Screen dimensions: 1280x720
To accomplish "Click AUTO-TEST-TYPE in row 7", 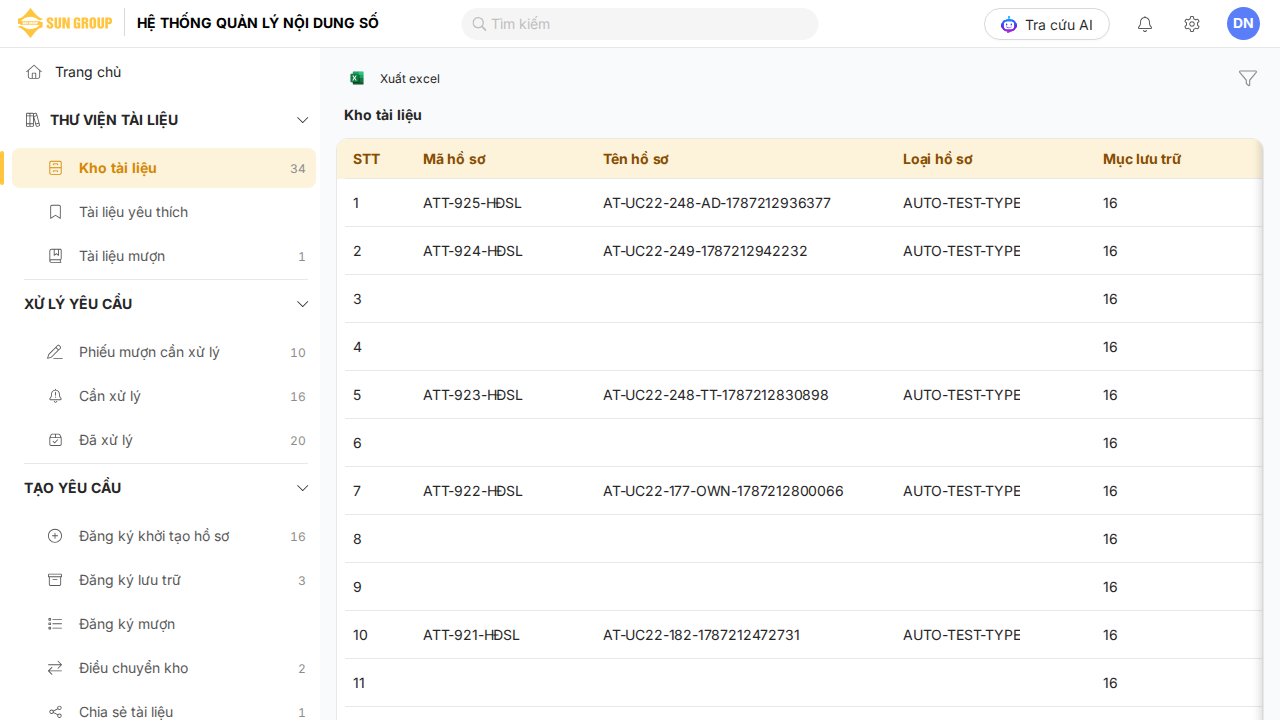I will point(962,491).
